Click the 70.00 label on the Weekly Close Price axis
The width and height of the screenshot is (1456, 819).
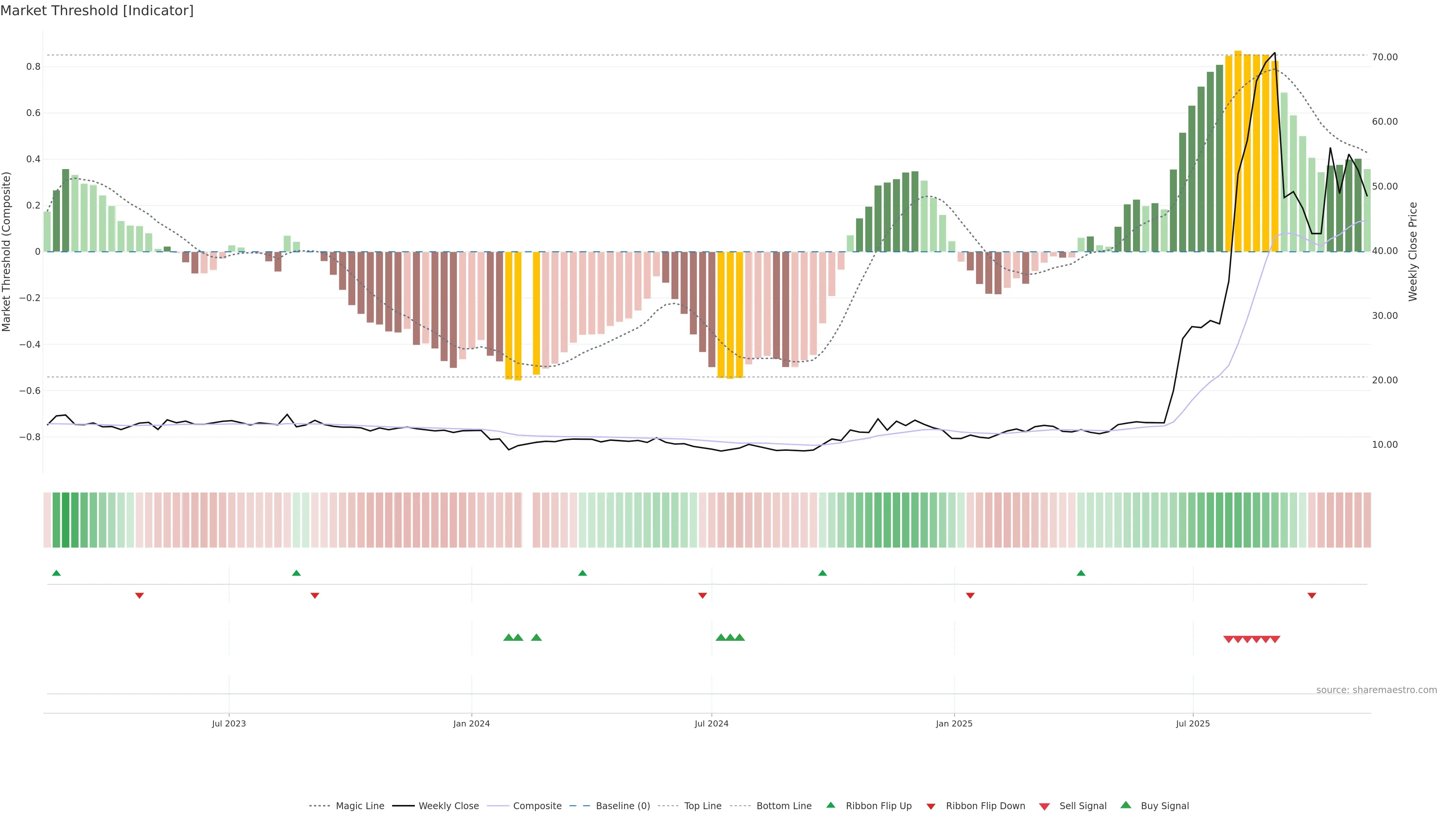click(1385, 57)
